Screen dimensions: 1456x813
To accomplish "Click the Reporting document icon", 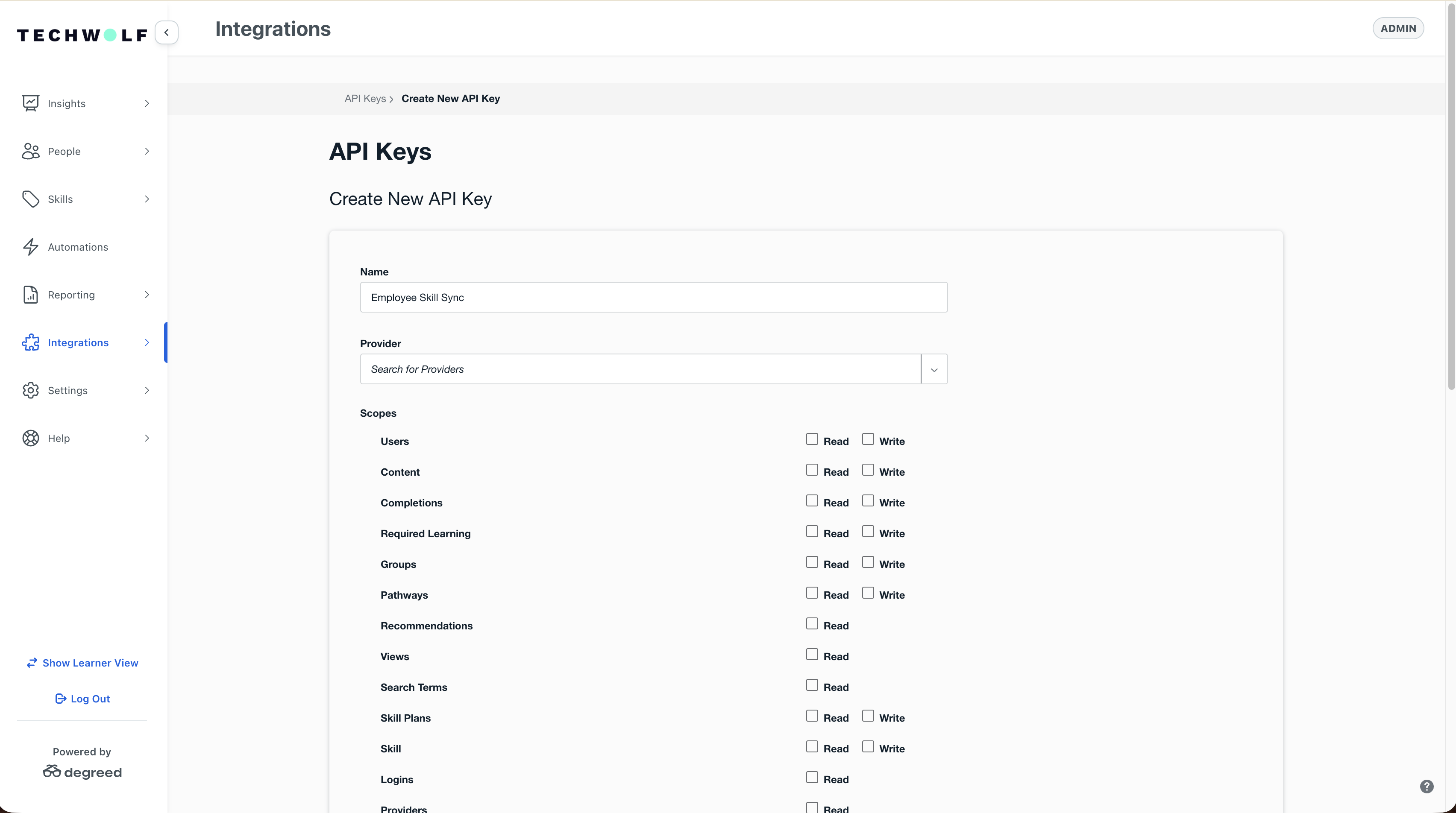I will point(30,294).
